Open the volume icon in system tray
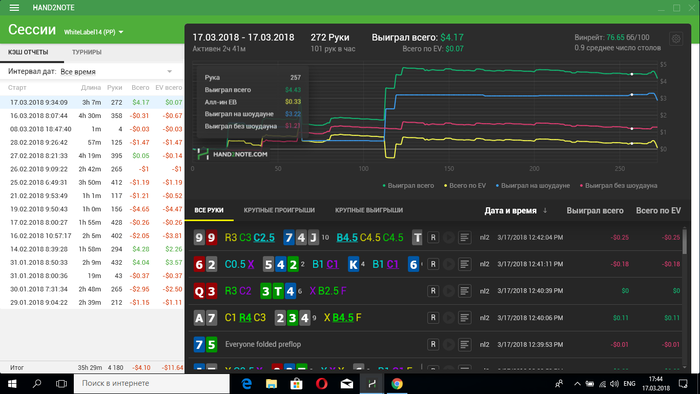Screen dimensions: 700x394 coord(614,384)
